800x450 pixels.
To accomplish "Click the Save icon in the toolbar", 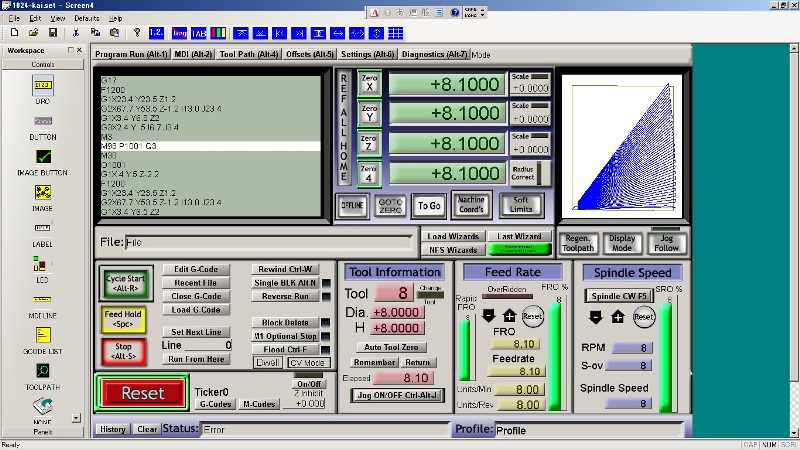I will coord(53,33).
